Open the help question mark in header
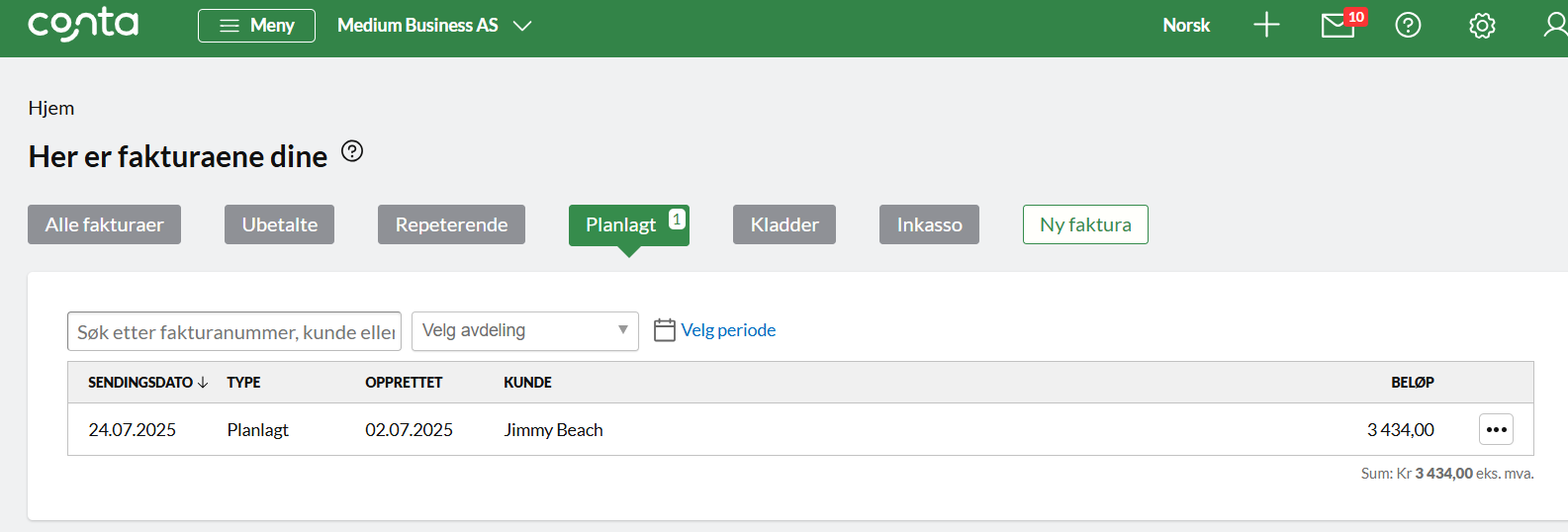The height and width of the screenshot is (532, 1568). (x=1408, y=26)
